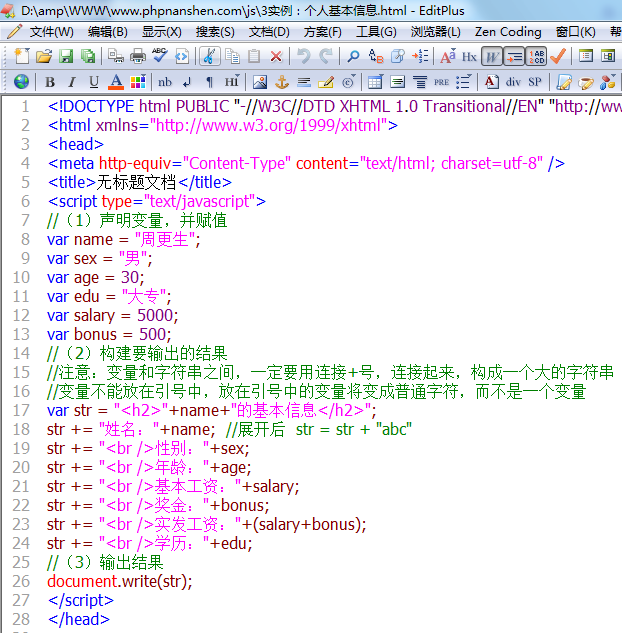622x633 pixels.
Task: Insert a table with the grid icon
Action: tap(375, 82)
